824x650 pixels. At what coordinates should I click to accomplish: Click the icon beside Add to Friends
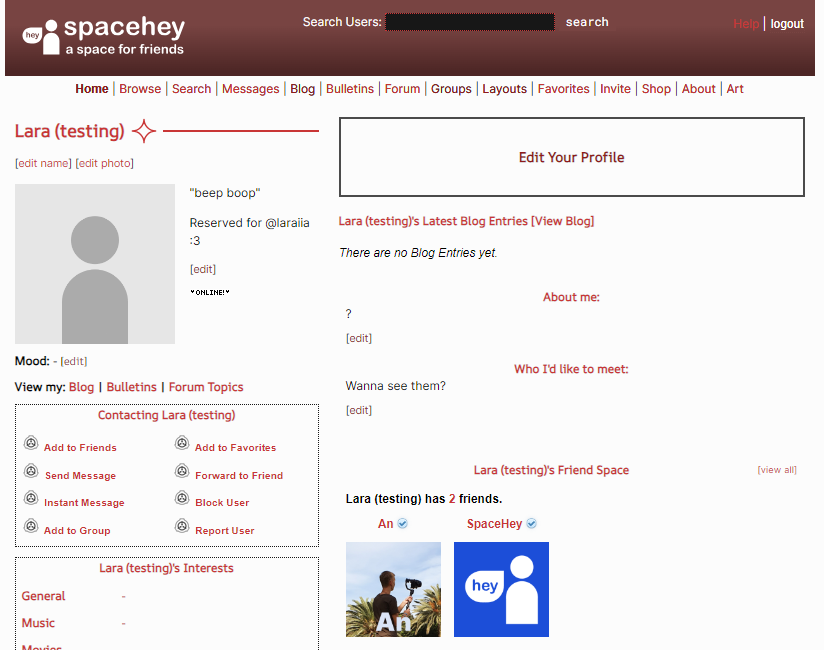coord(31,443)
